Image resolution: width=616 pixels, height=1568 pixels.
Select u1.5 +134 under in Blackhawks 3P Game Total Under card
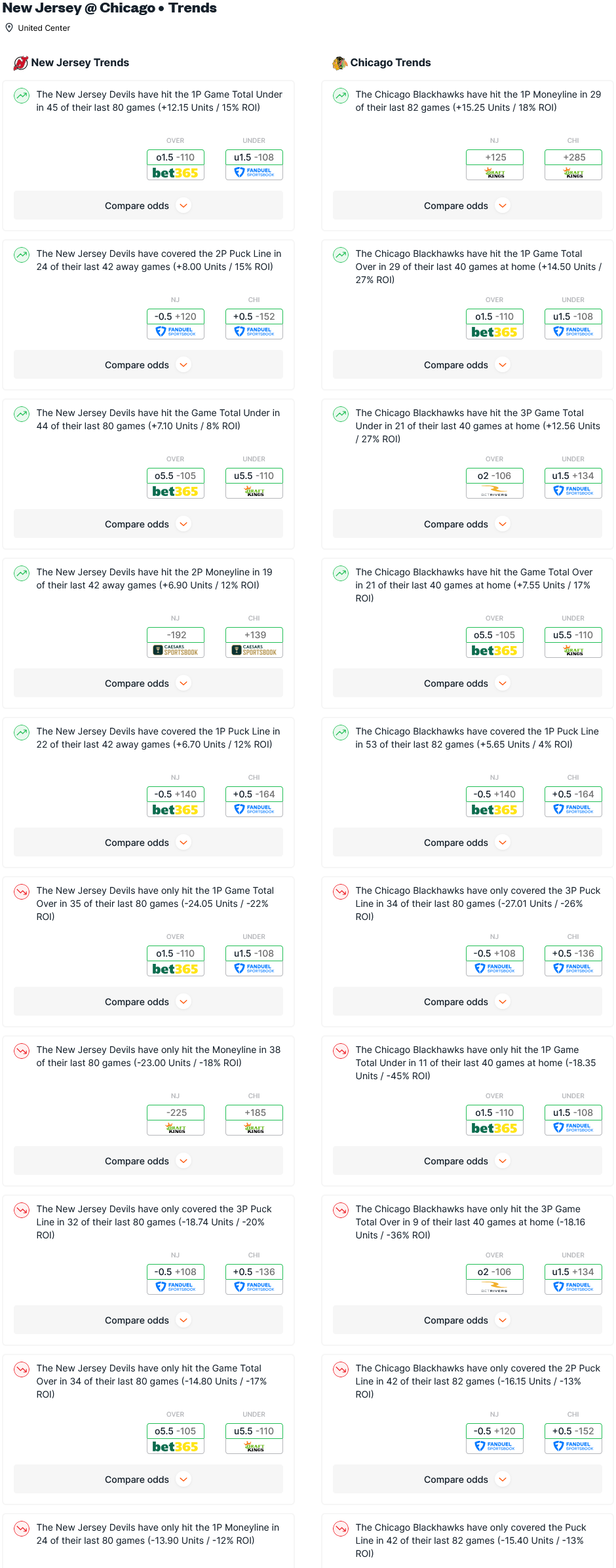573,483
